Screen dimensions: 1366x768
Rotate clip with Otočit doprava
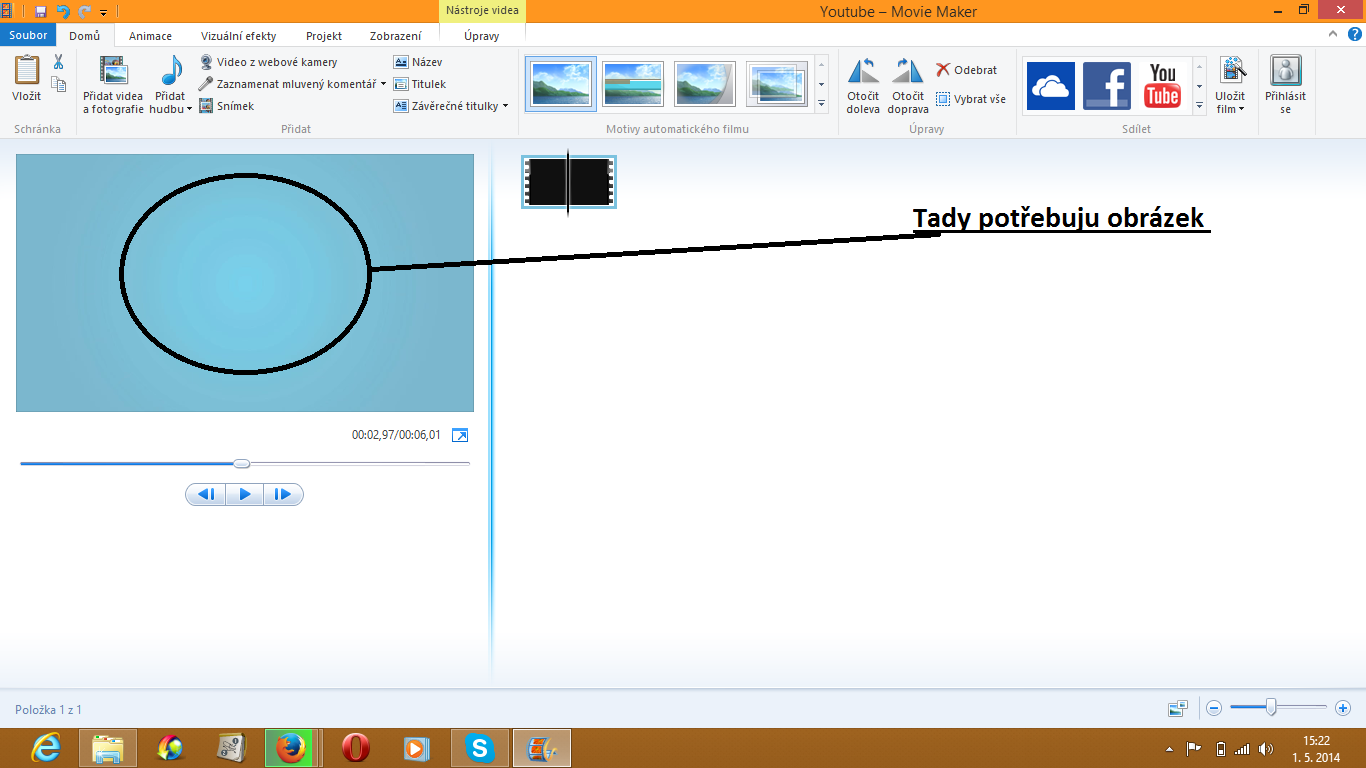[x=907, y=72]
